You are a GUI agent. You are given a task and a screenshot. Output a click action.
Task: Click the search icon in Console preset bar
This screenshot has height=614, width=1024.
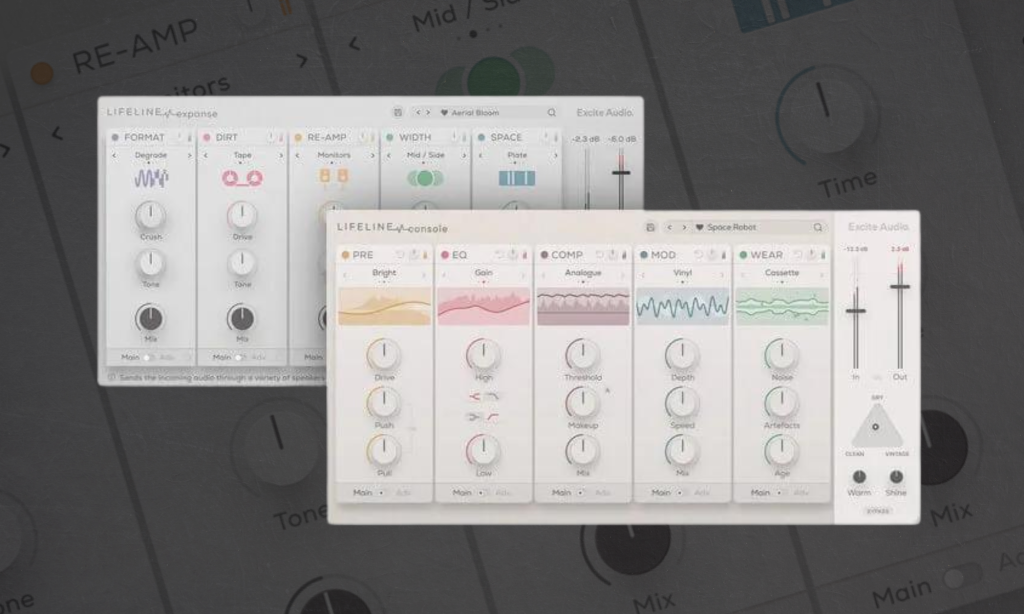coord(818,228)
